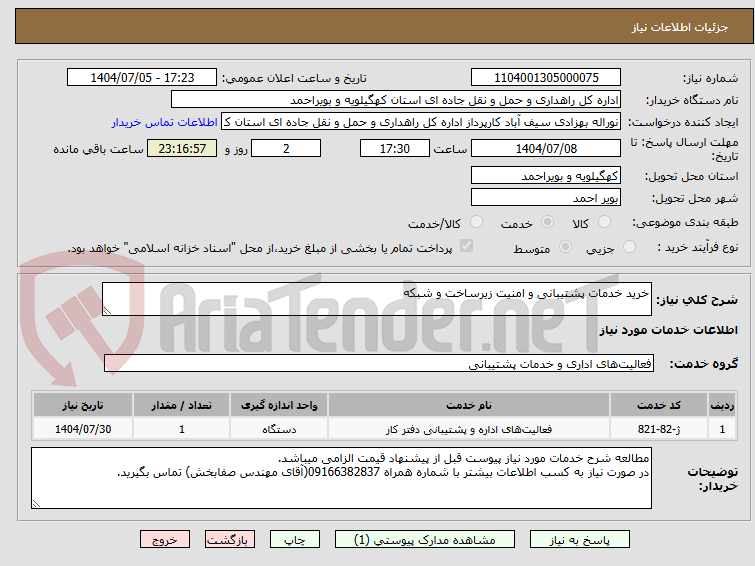Click the delivery city field بویر احمد
This screenshot has width=755, height=566.
click(546, 197)
